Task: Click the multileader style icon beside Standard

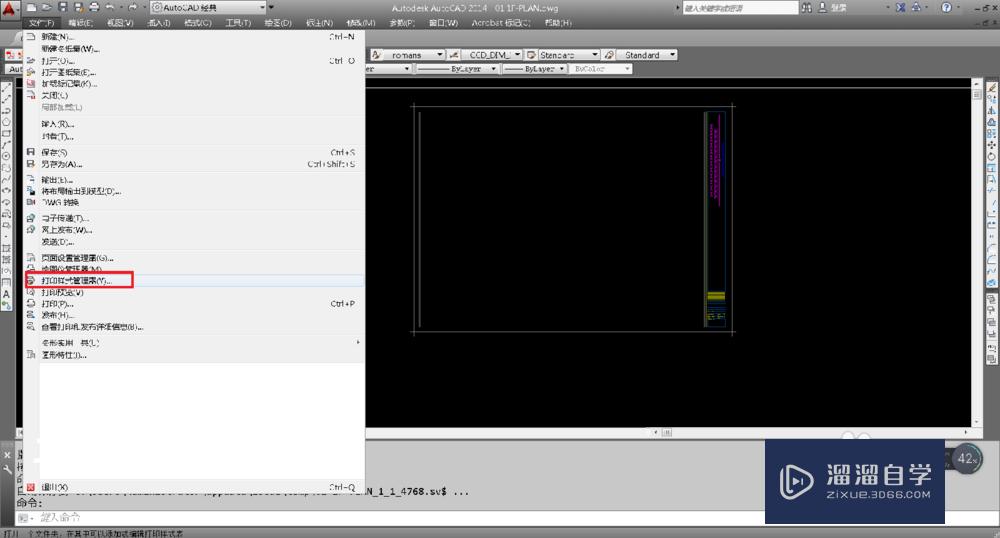Action: pos(610,55)
